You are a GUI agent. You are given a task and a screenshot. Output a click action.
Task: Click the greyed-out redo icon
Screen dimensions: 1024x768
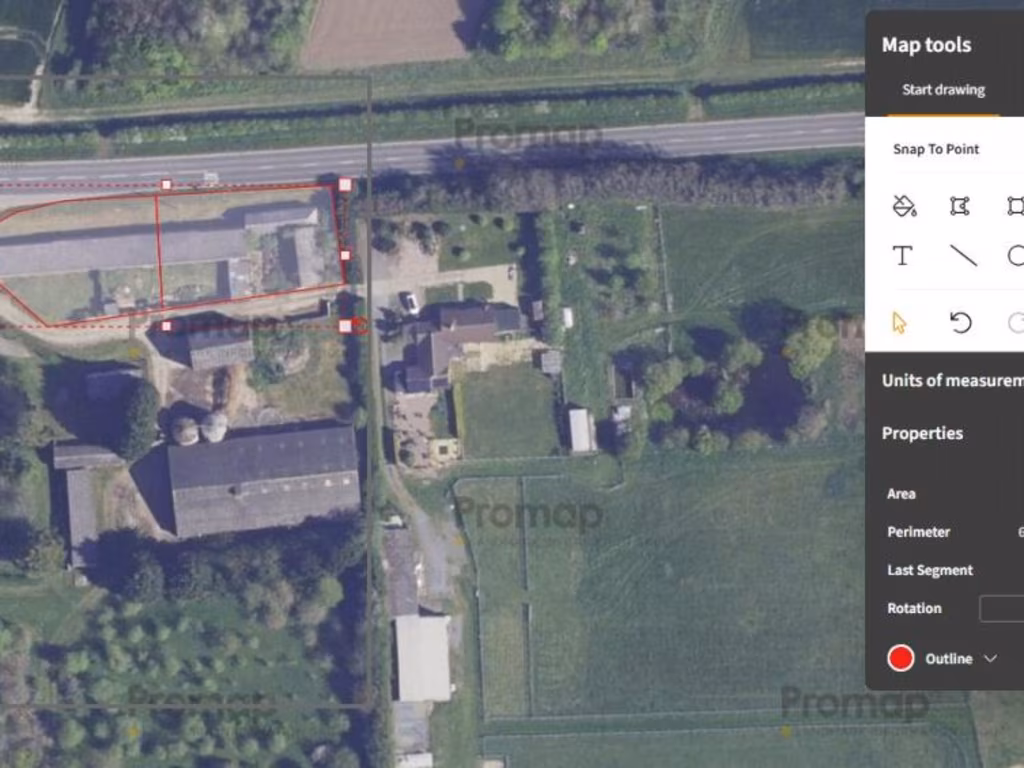pyautogui.click(x=1016, y=322)
